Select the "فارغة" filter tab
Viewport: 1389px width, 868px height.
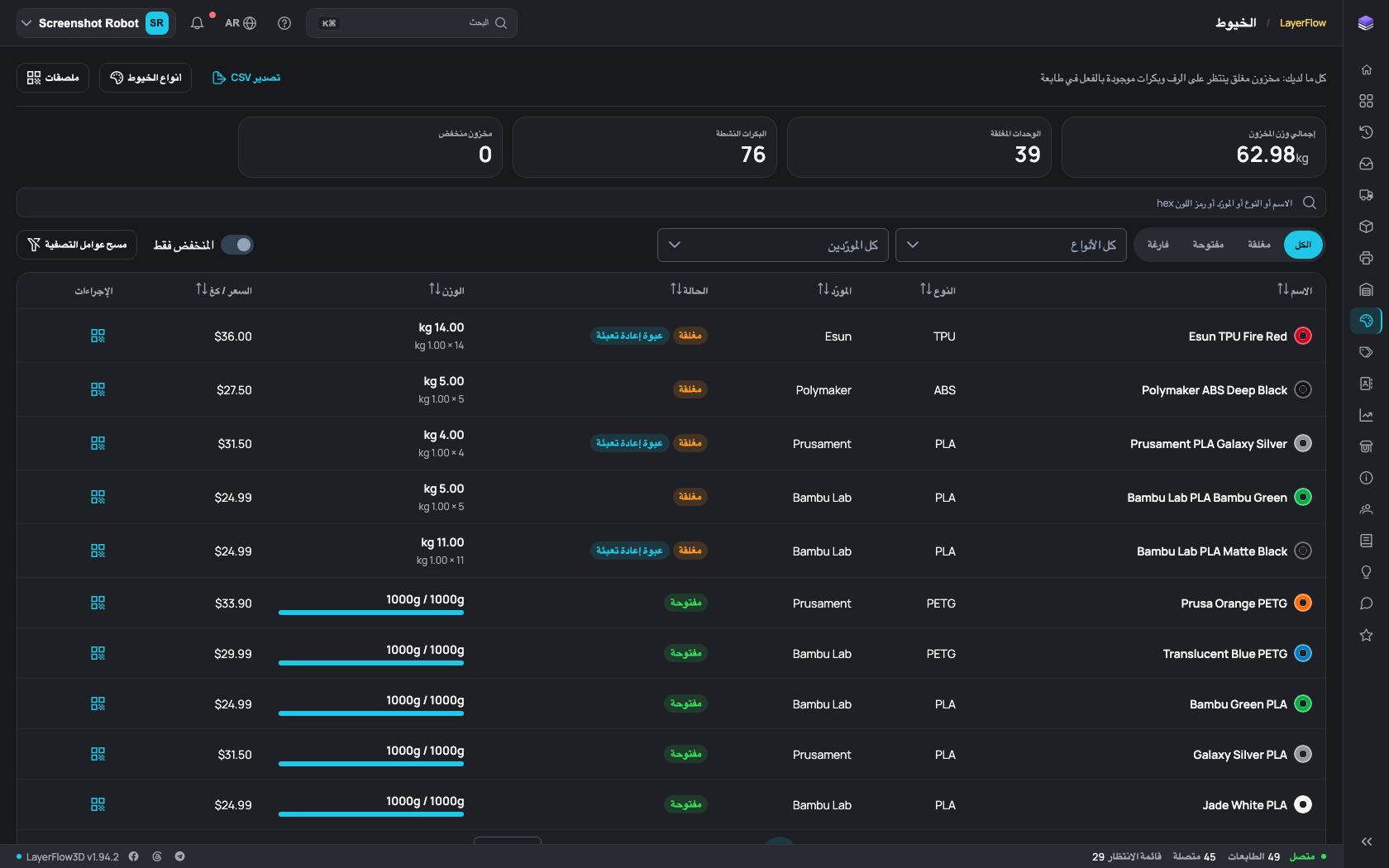tap(1157, 245)
